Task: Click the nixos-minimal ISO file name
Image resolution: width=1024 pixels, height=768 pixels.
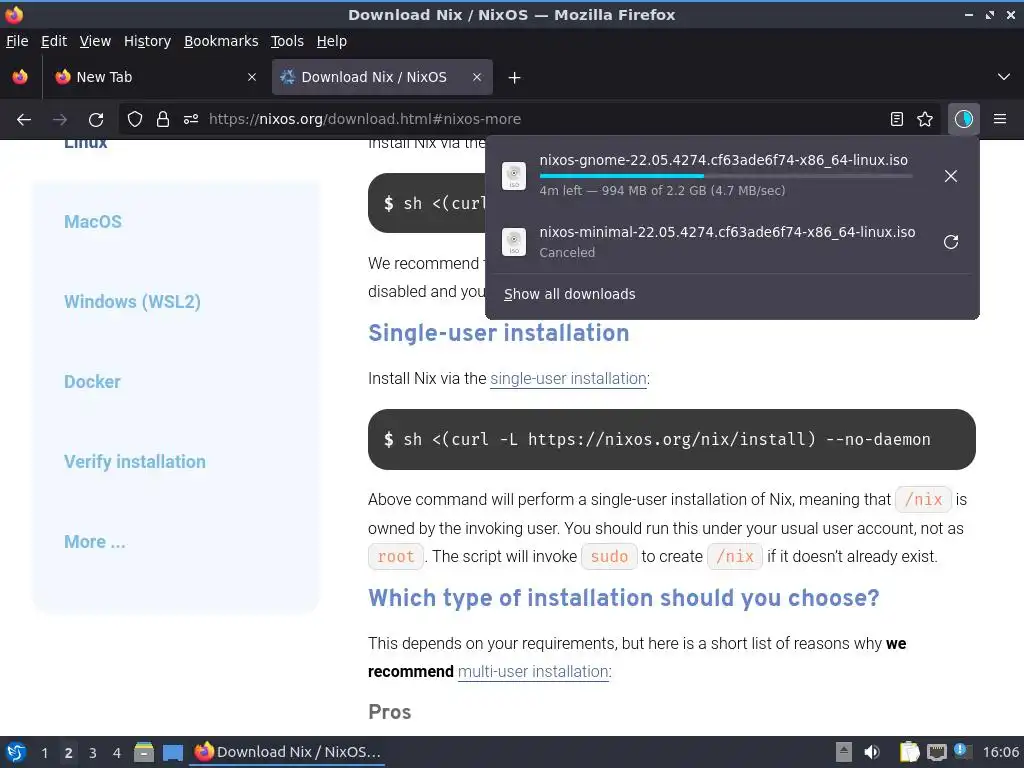Action: (x=727, y=232)
